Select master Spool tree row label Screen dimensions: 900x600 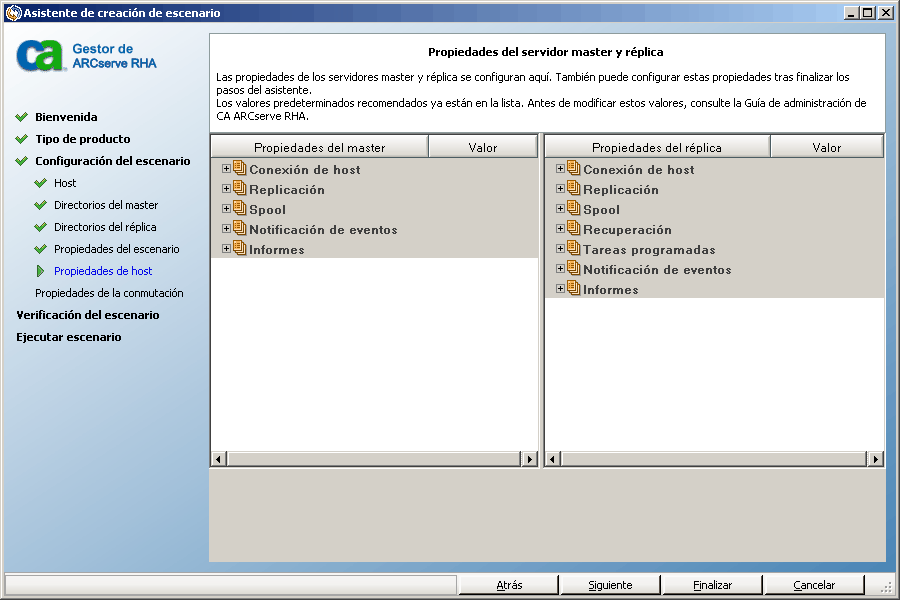[267, 210]
